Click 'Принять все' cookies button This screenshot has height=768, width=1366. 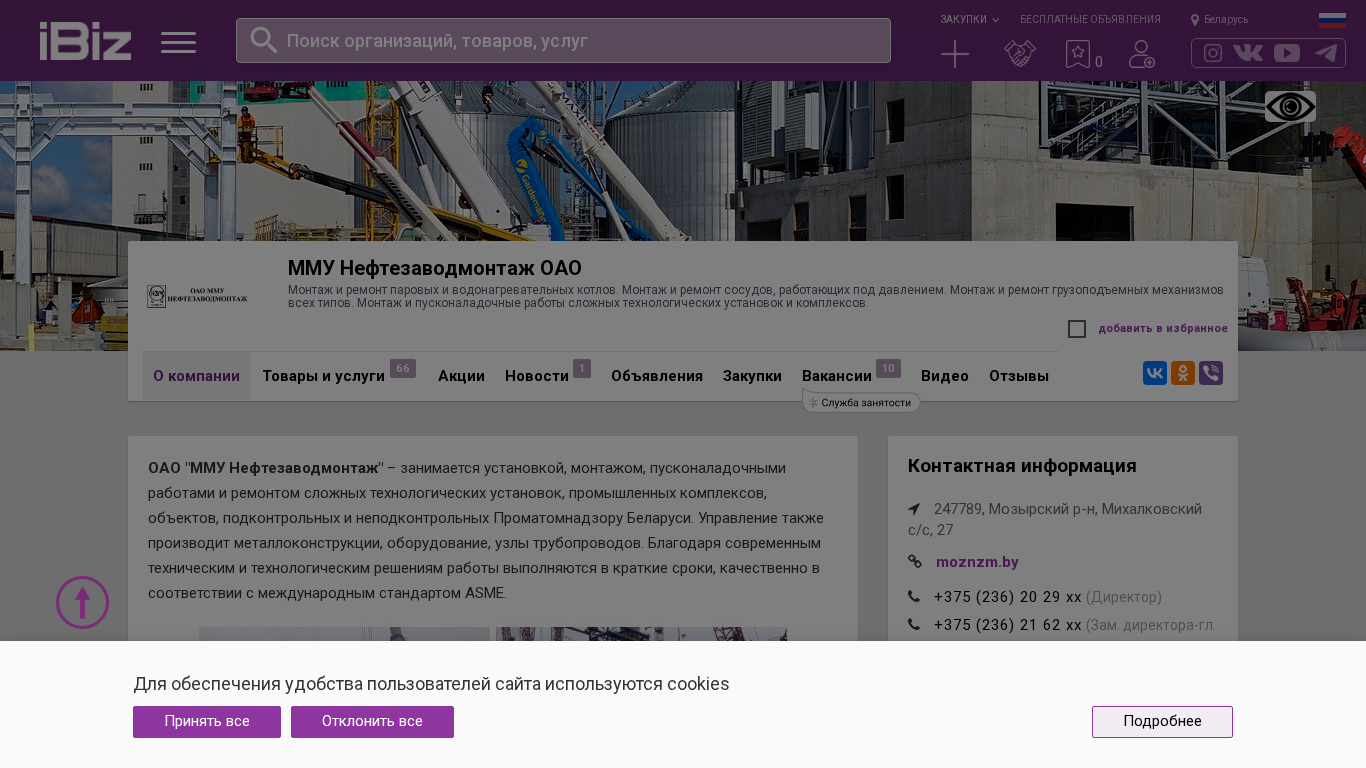point(207,722)
